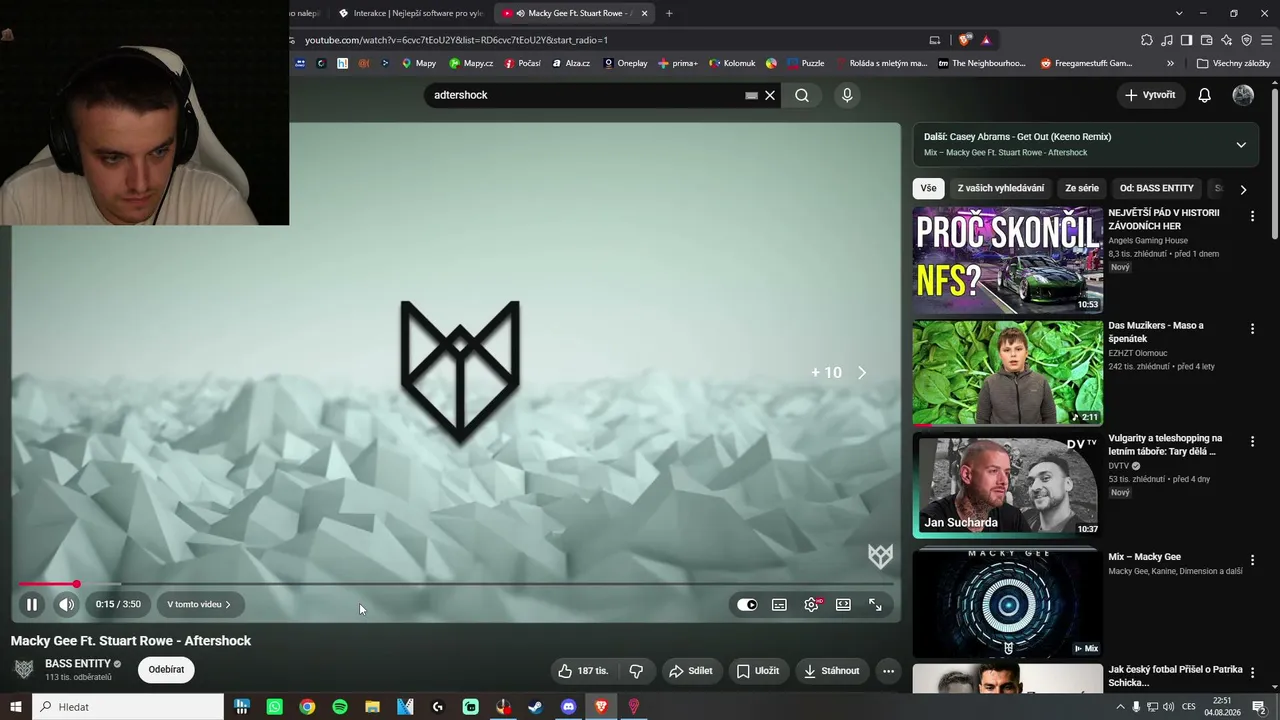Image resolution: width=1280 pixels, height=720 pixels.
Task: Open video player settings gear
Action: point(811,604)
